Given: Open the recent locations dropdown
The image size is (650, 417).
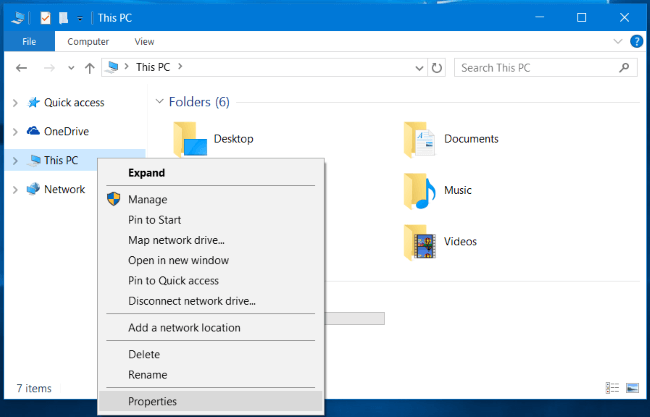Looking at the screenshot, I should click(x=71, y=68).
